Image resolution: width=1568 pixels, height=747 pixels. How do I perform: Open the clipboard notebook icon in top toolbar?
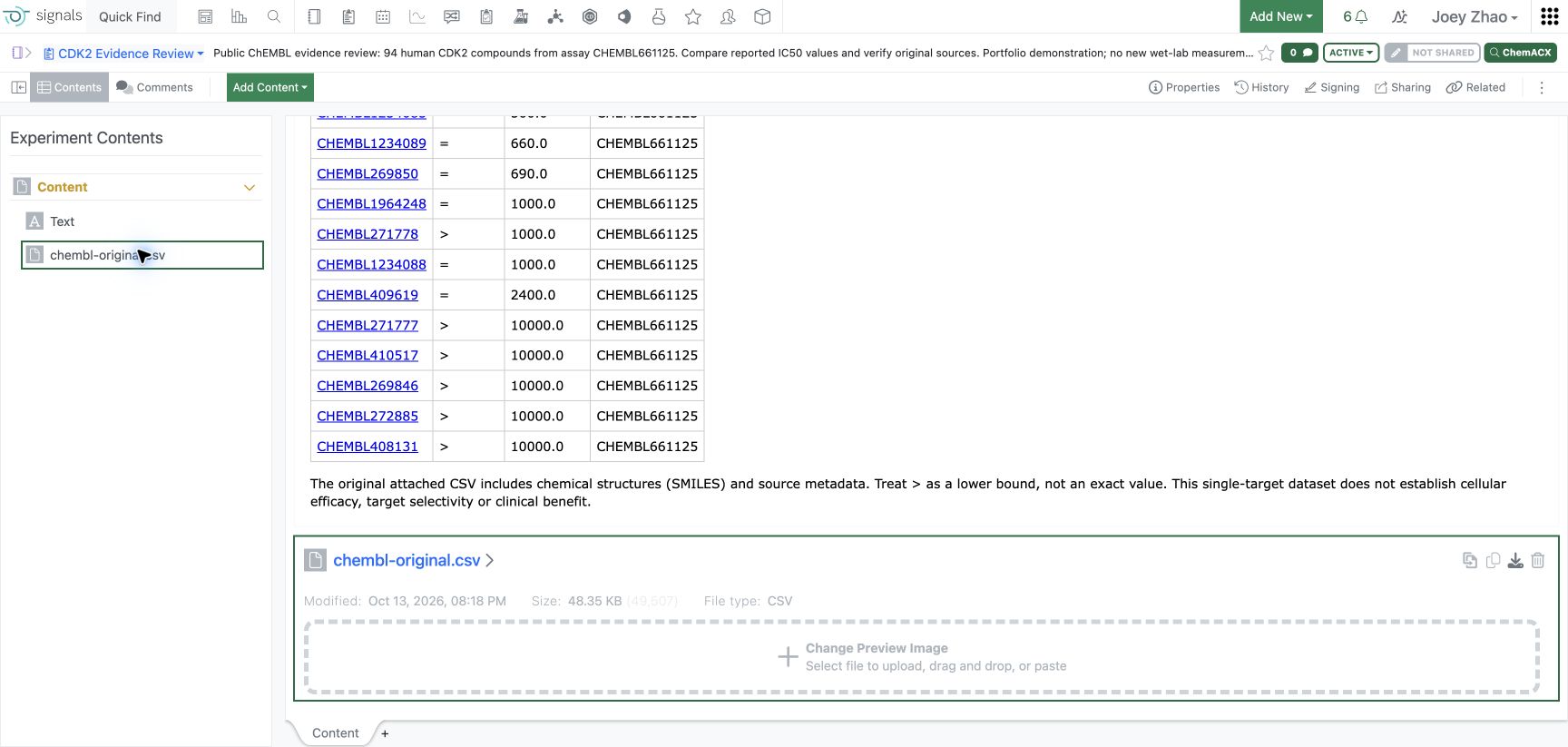(x=348, y=16)
